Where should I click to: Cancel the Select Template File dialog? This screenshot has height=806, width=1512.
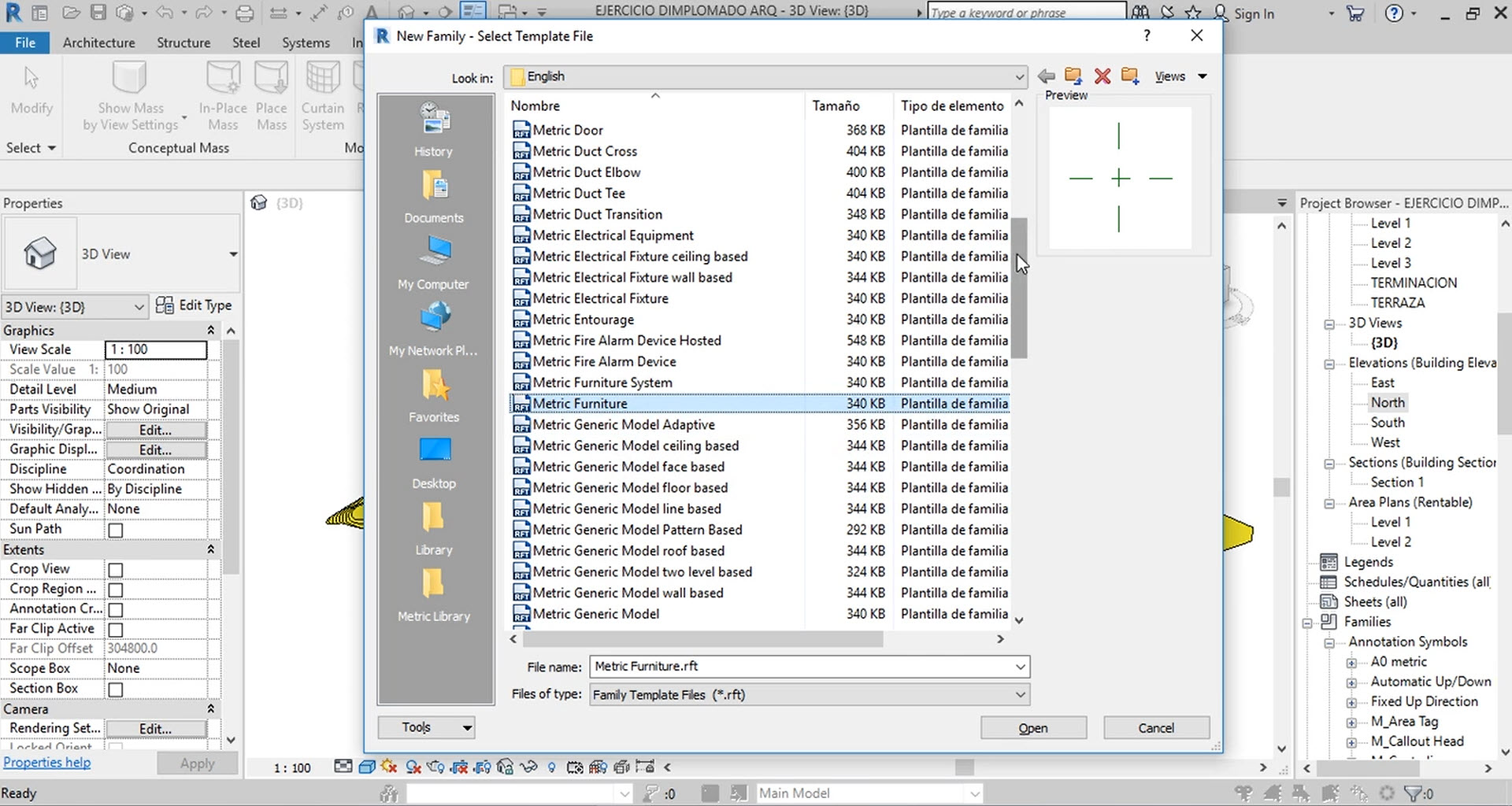pyautogui.click(x=1156, y=728)
